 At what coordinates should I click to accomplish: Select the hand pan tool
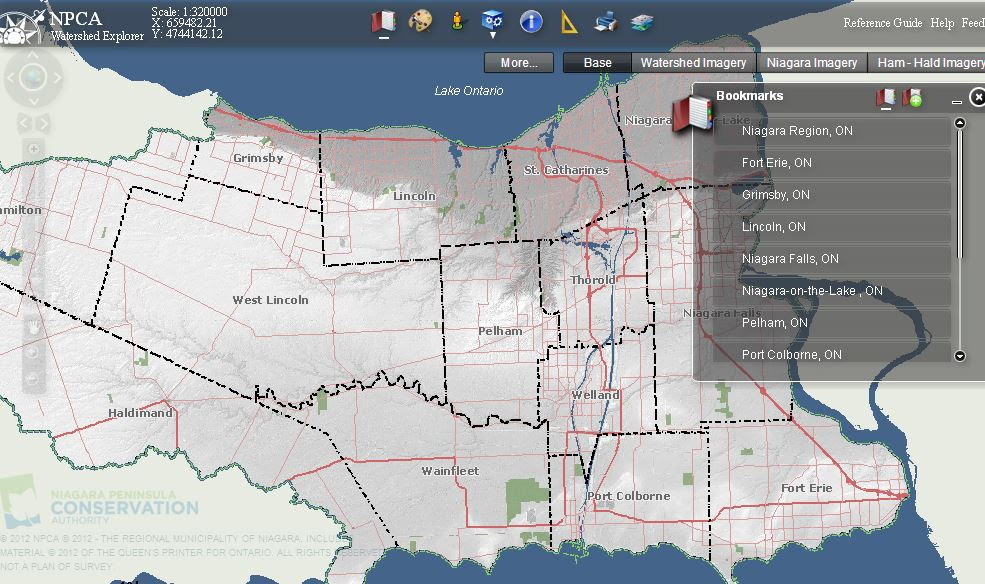[x=33, y=327]
